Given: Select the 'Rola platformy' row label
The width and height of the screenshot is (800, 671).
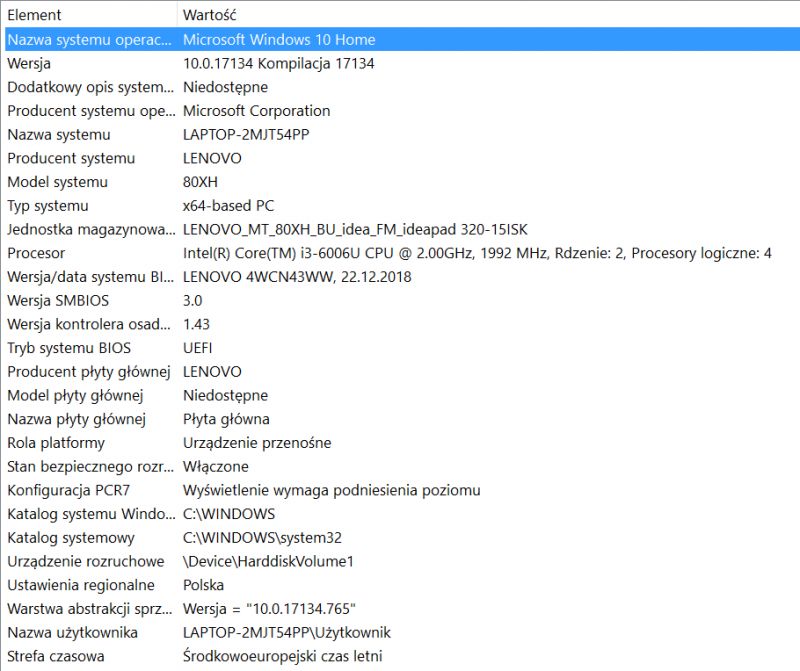Looking at the screenshot, I should point(56,443).
